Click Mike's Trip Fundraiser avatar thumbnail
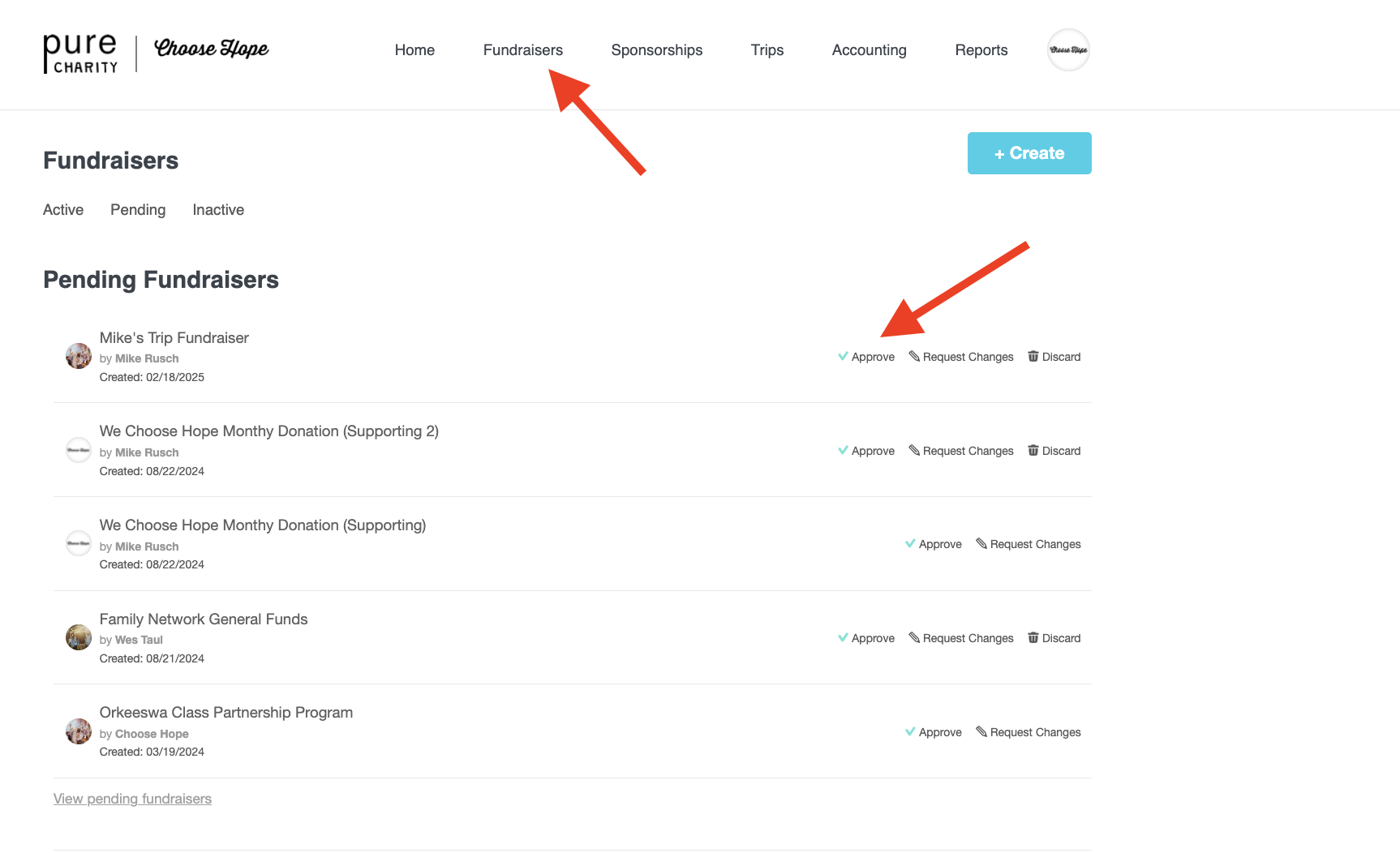 click(x=79, y=356)
